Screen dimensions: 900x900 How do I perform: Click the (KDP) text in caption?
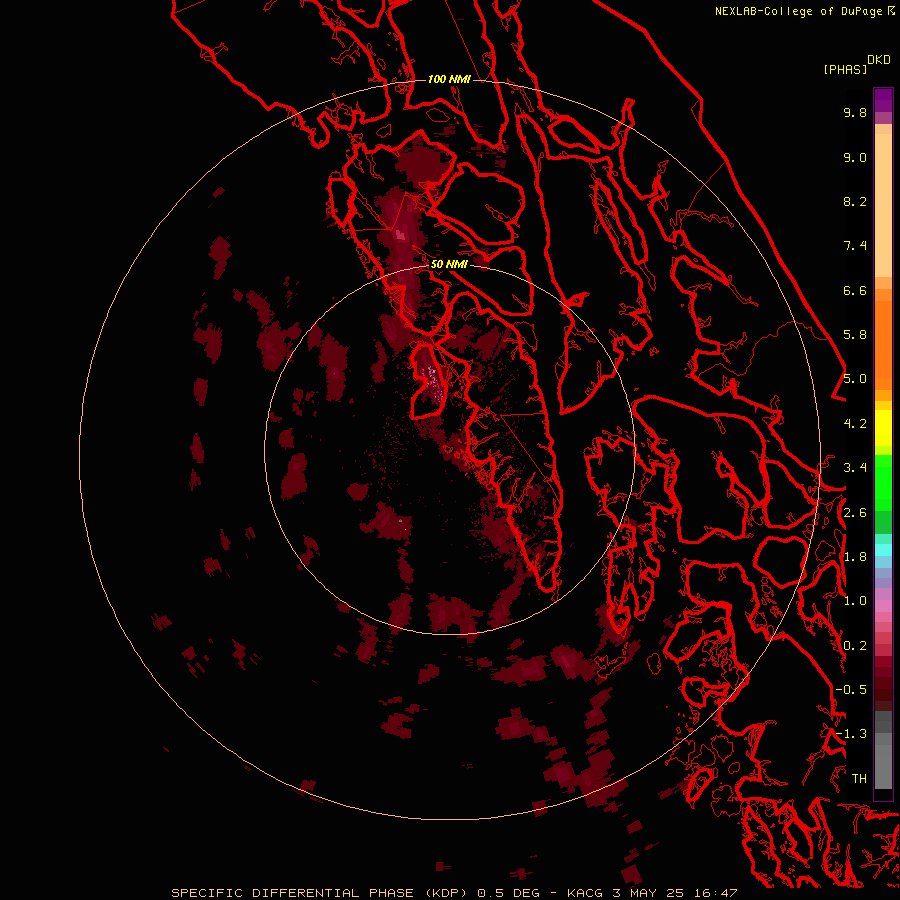tap(449, 893)
